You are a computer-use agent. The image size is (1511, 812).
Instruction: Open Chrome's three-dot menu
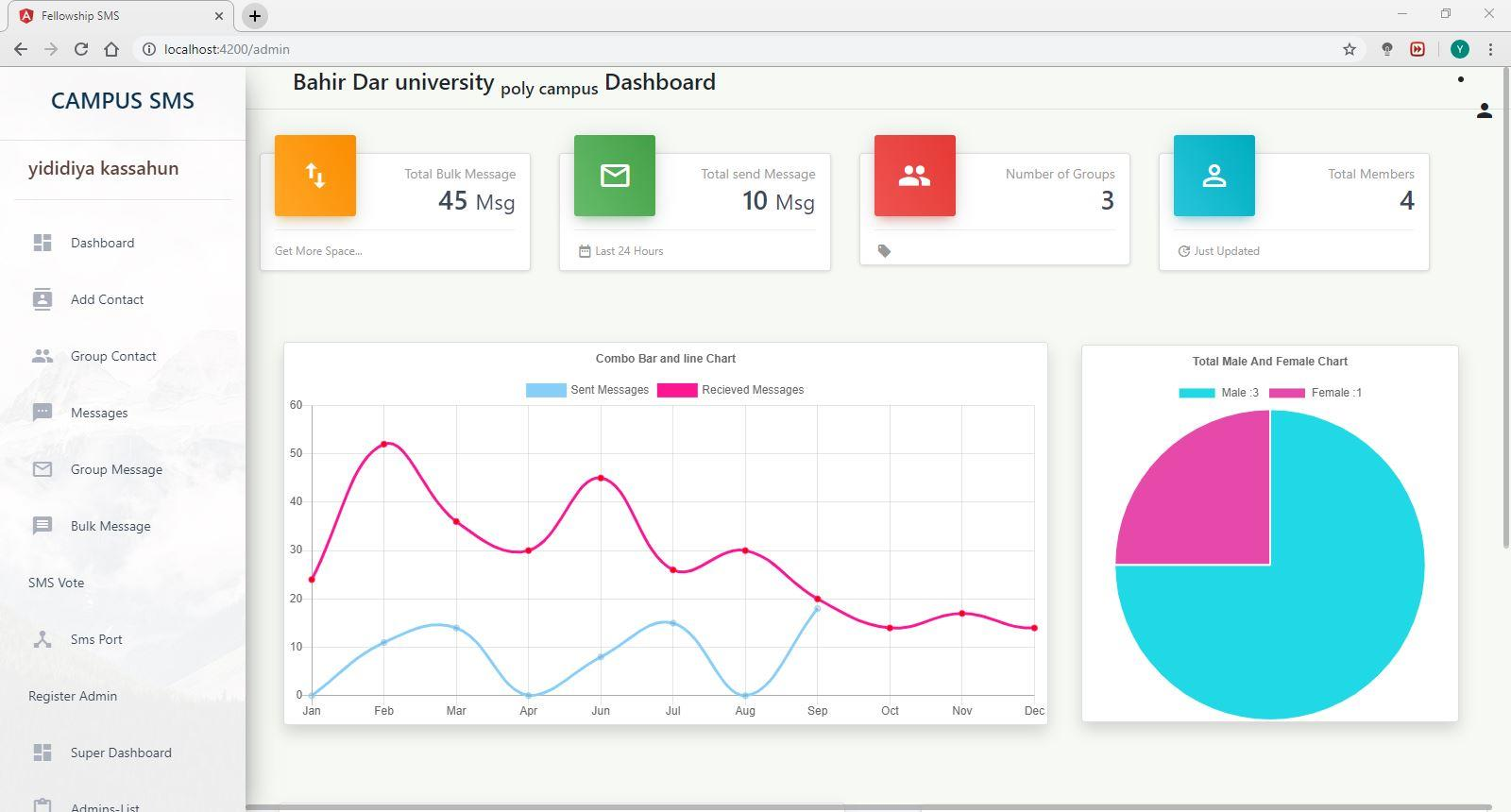1490,49
